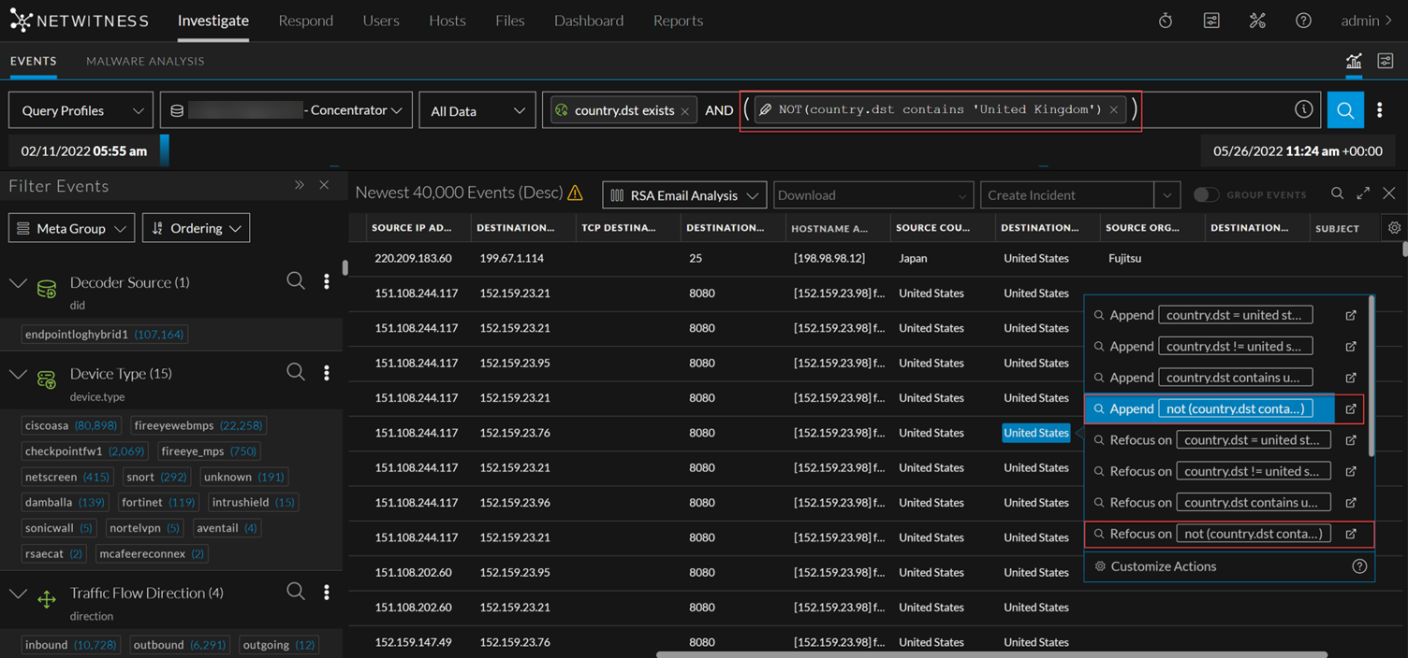This screenshot has height=658, width=1408.
Task: Click the horizontal scrollbar under events table
Action: pos(990,654)
